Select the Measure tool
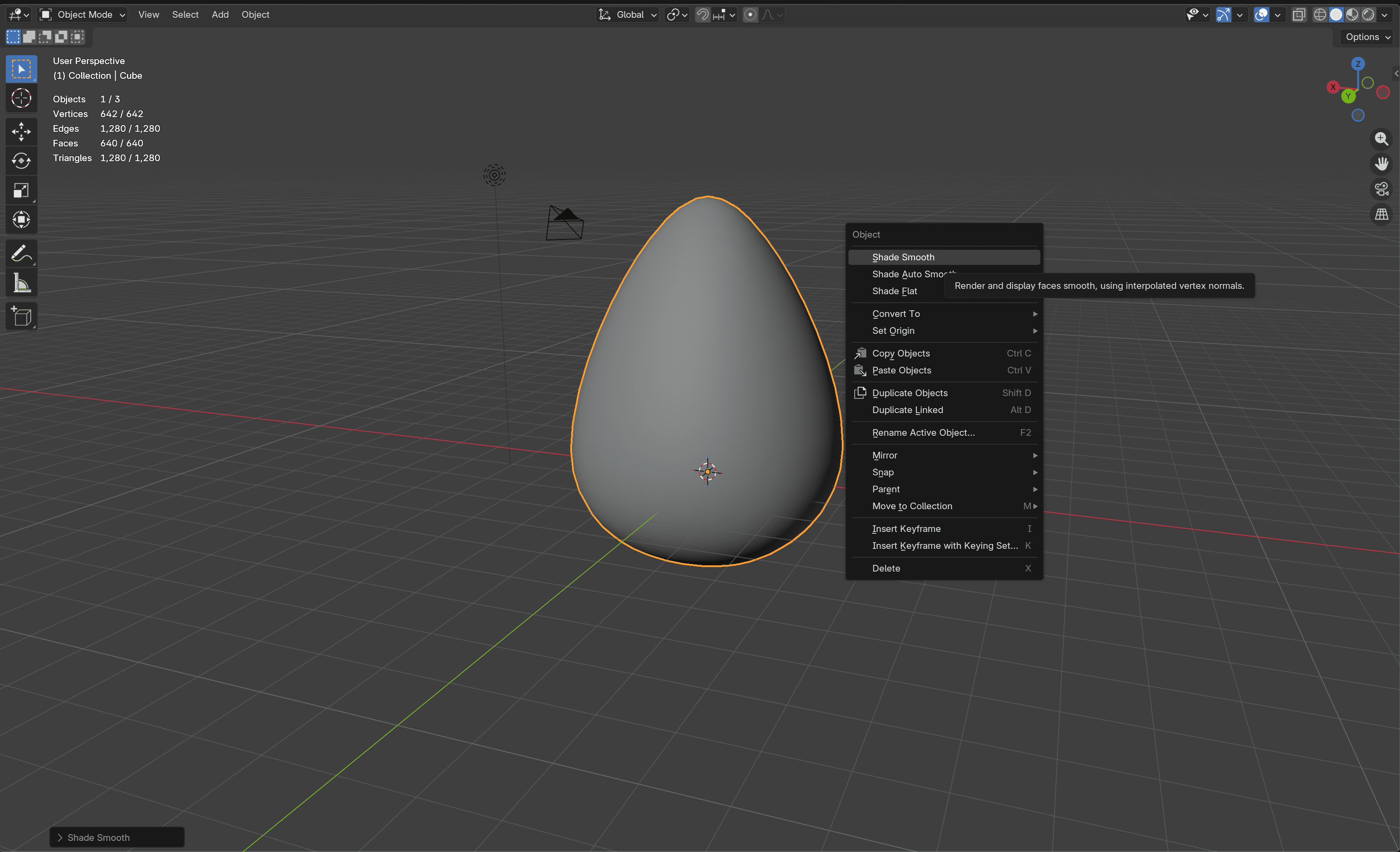Image resolution: width=1400 pixels, height=852 pixels. (x=22, y=283)
